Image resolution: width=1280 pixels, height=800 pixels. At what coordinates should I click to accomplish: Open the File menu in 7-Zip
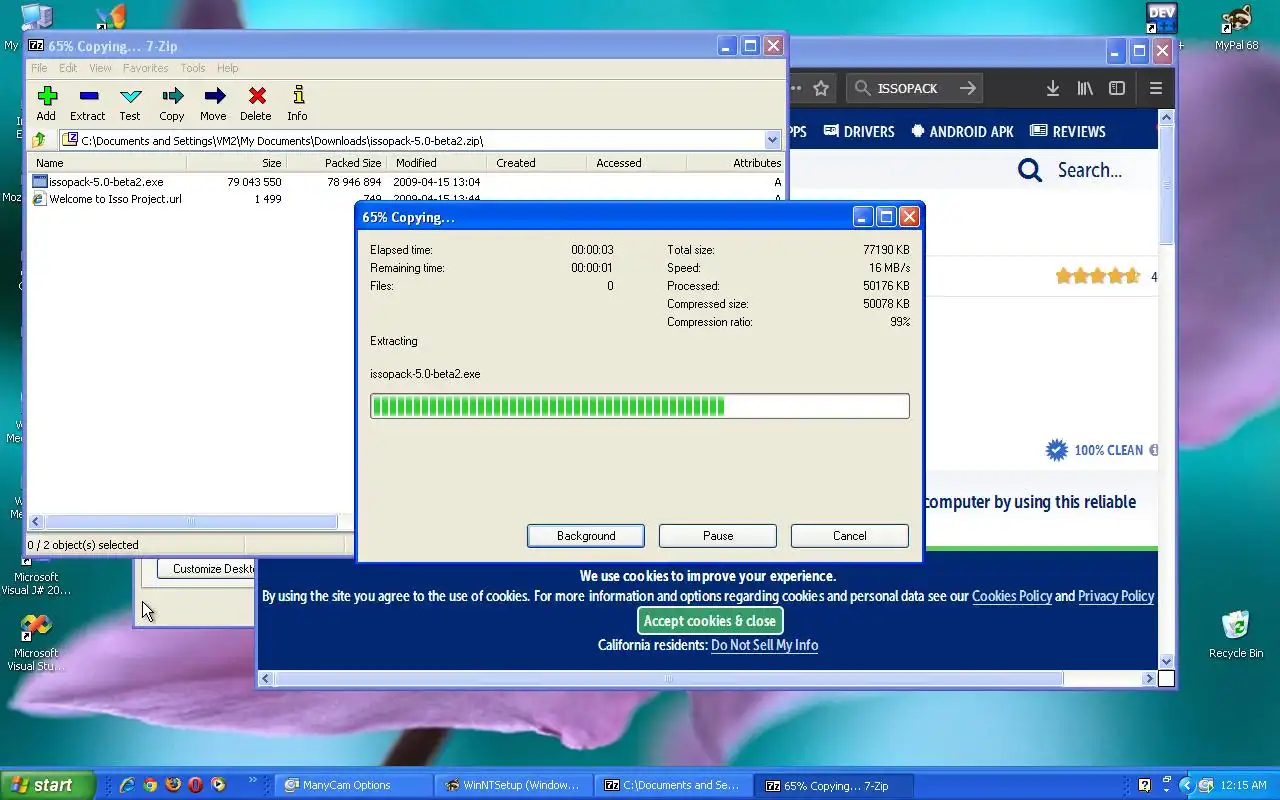pos(39,68)
